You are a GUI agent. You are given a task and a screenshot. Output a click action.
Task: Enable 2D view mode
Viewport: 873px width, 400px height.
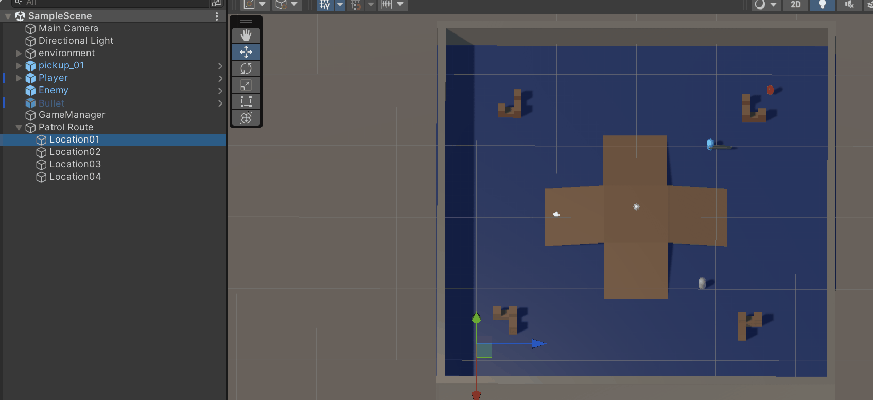(x=796, y=5)
